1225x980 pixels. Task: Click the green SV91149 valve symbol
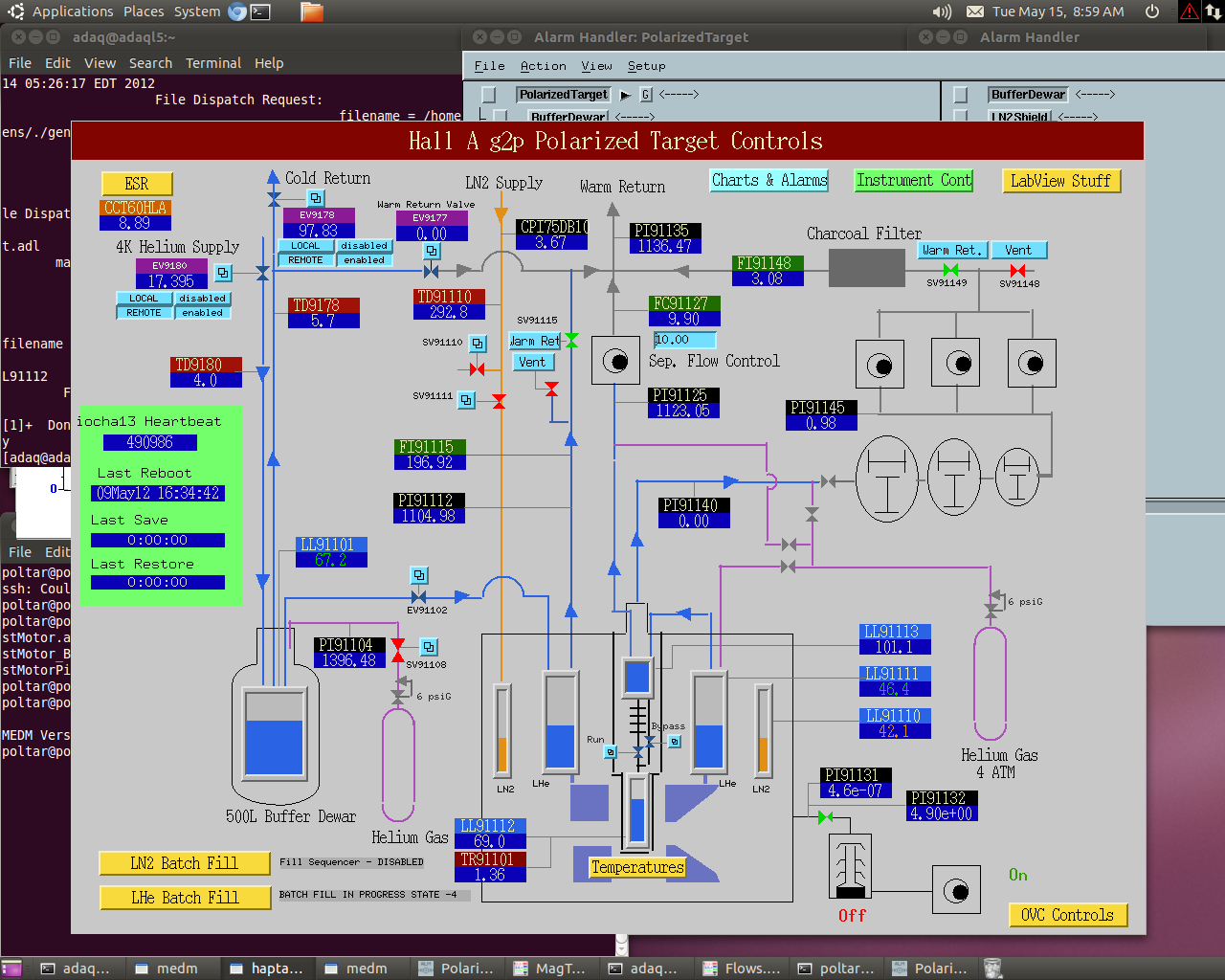click(x=950, y=271)
